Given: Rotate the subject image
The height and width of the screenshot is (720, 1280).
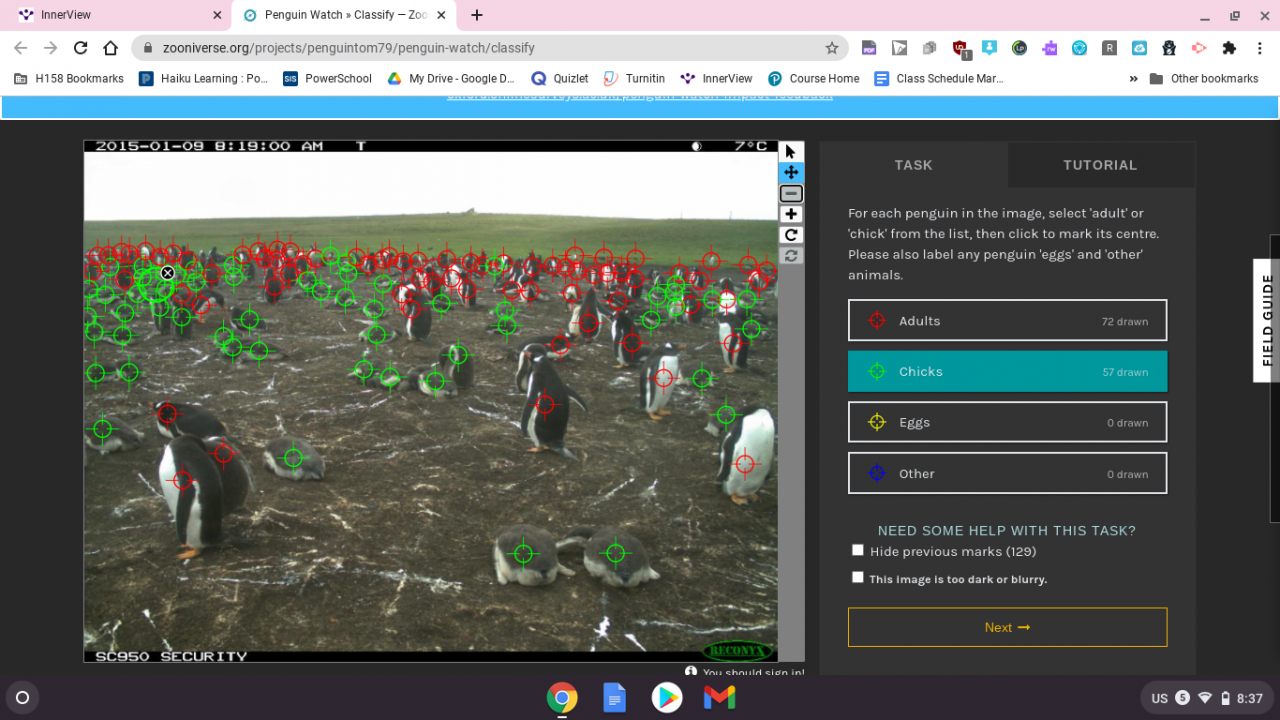Looking at the screenshot, I should click(791, 236).
